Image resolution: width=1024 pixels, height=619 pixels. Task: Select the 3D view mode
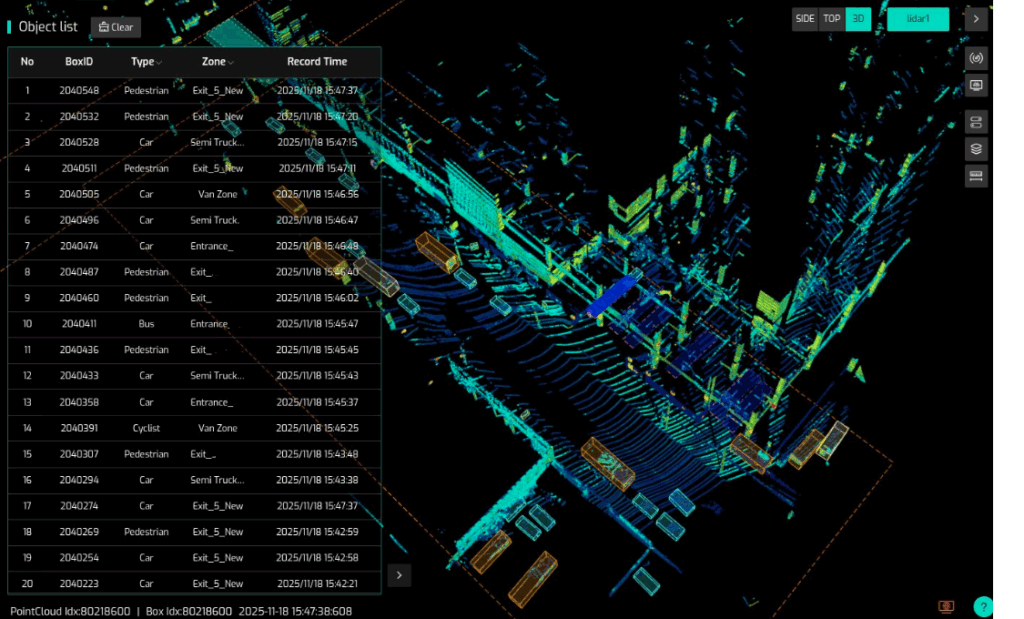[858, 19]
